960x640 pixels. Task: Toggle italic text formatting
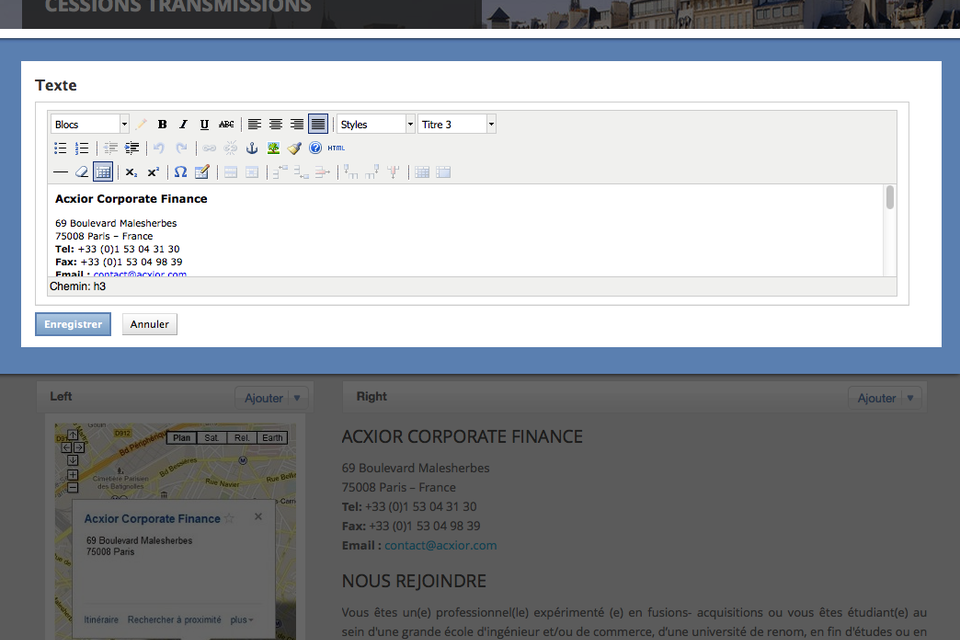183,125
